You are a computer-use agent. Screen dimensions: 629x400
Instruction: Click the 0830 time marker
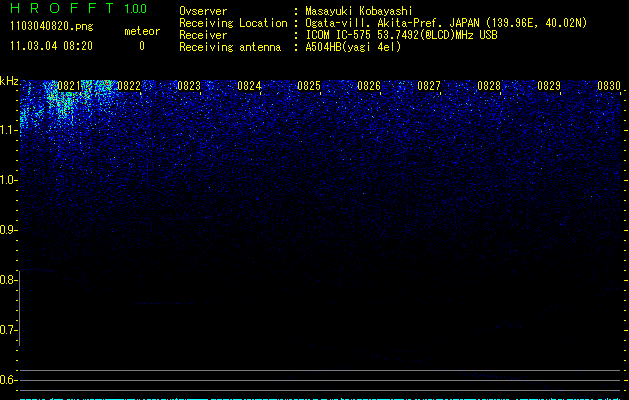(x=609, y=86)
